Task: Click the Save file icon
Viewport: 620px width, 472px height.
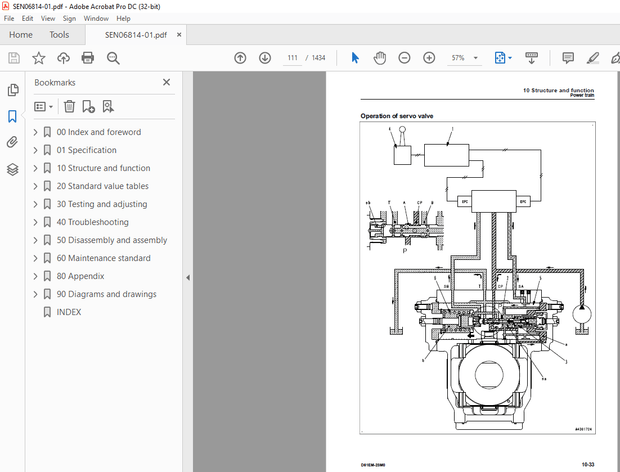Action: pos(14,58)
